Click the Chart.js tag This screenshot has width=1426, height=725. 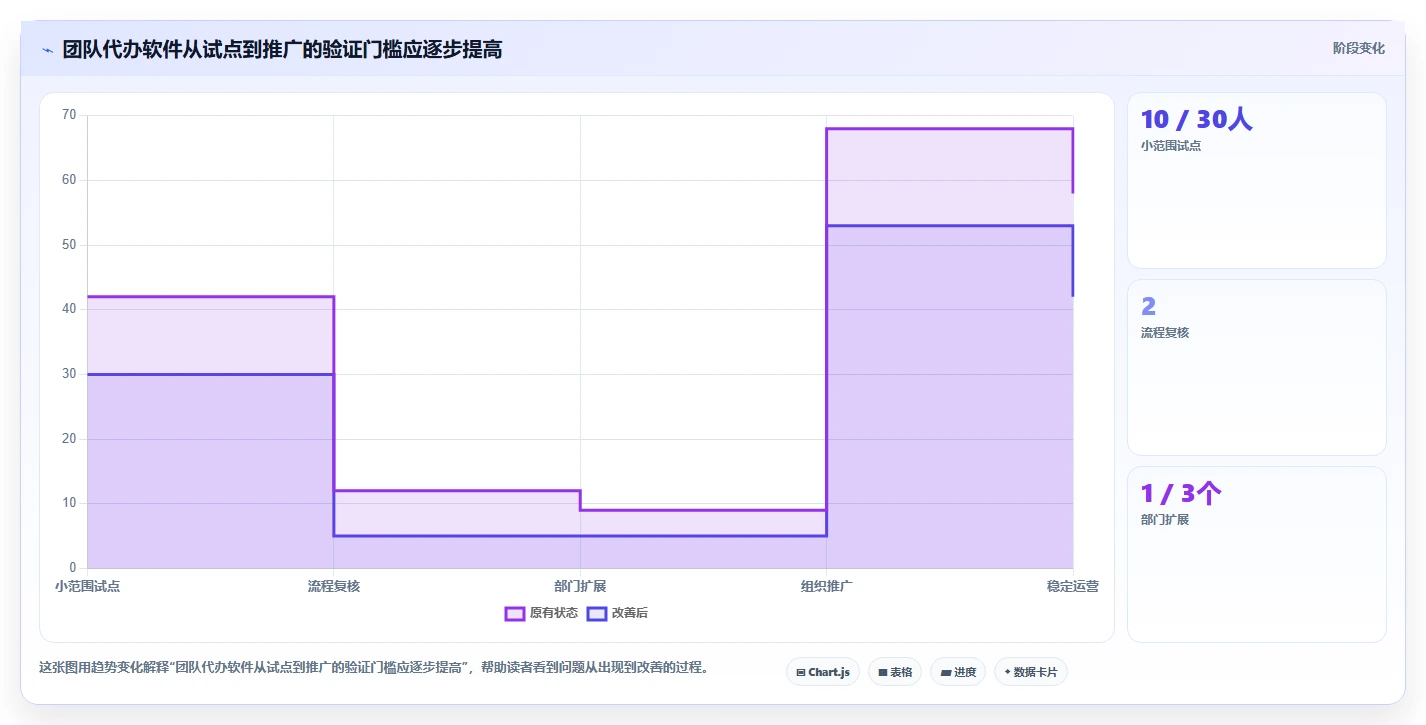823,672
